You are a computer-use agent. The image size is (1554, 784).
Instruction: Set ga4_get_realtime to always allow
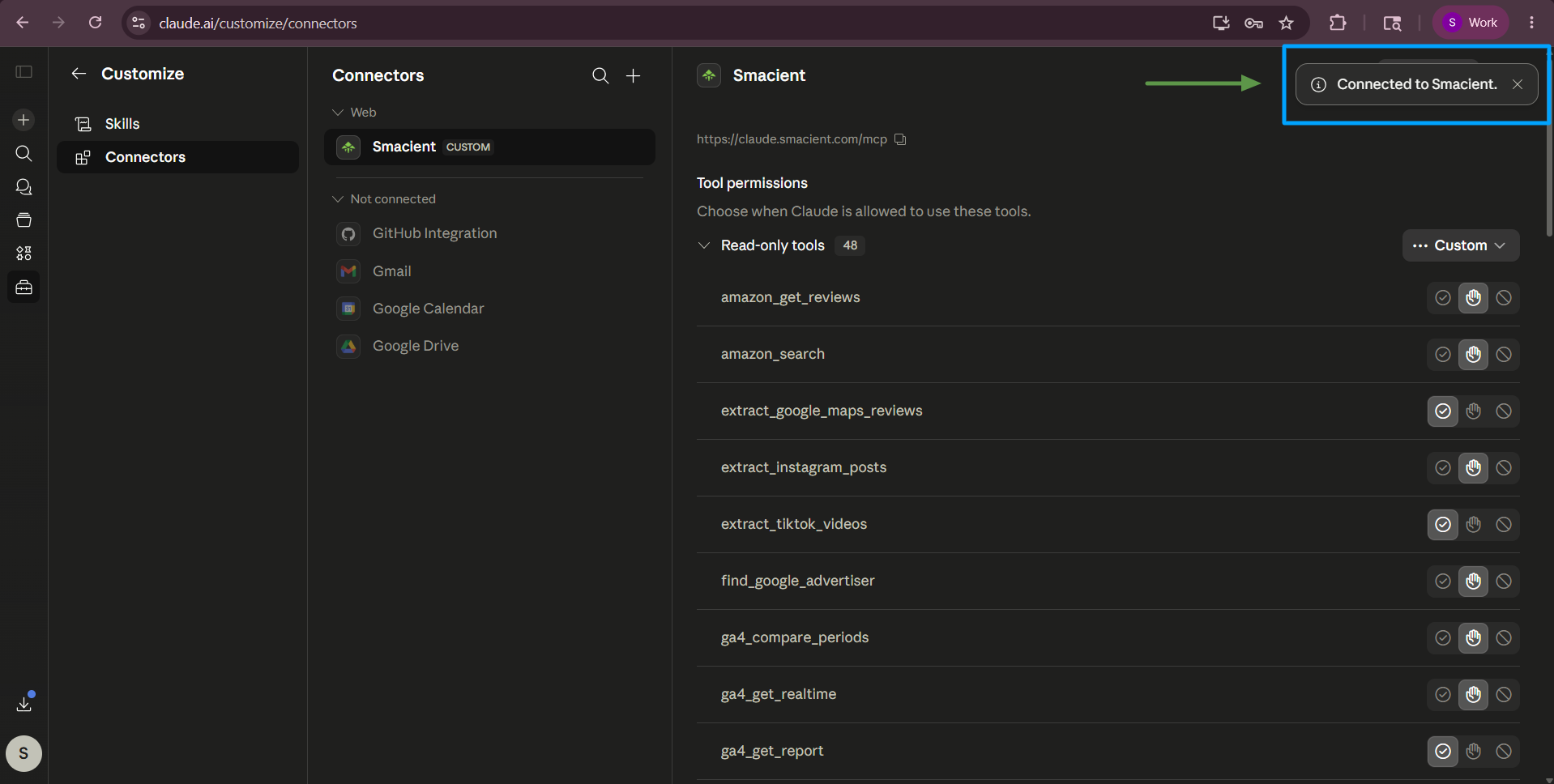click(1443, 695)
